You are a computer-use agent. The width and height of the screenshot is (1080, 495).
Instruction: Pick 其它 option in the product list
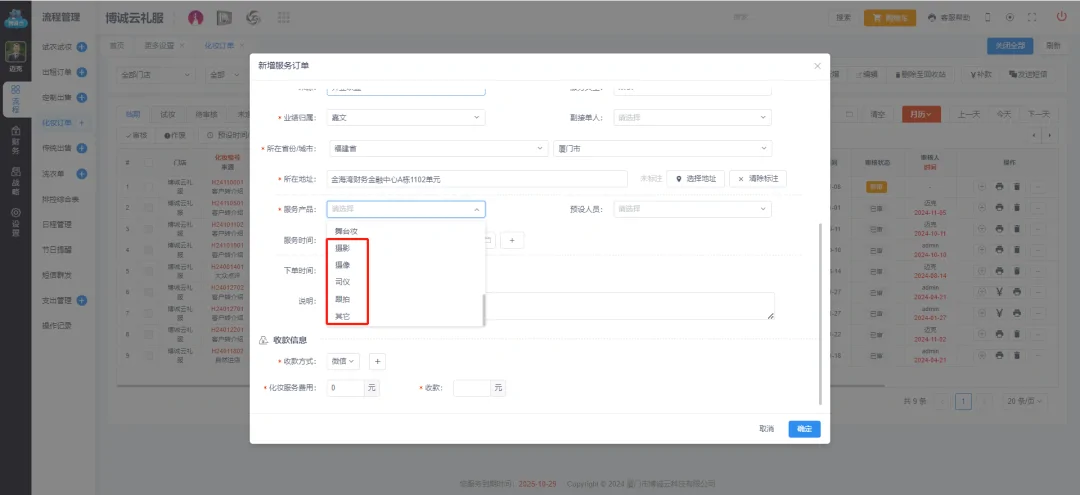tap(343, 316)
